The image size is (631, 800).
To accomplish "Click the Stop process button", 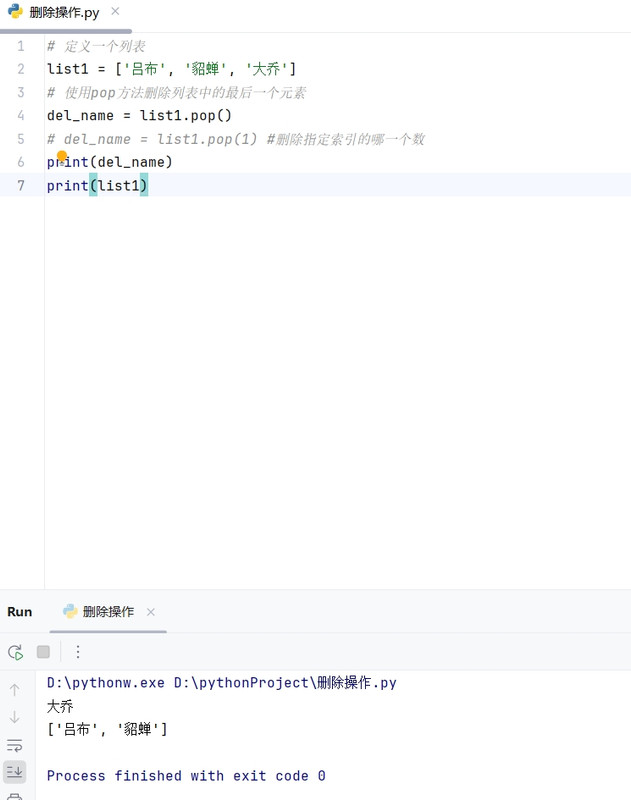I will [43, 652].
